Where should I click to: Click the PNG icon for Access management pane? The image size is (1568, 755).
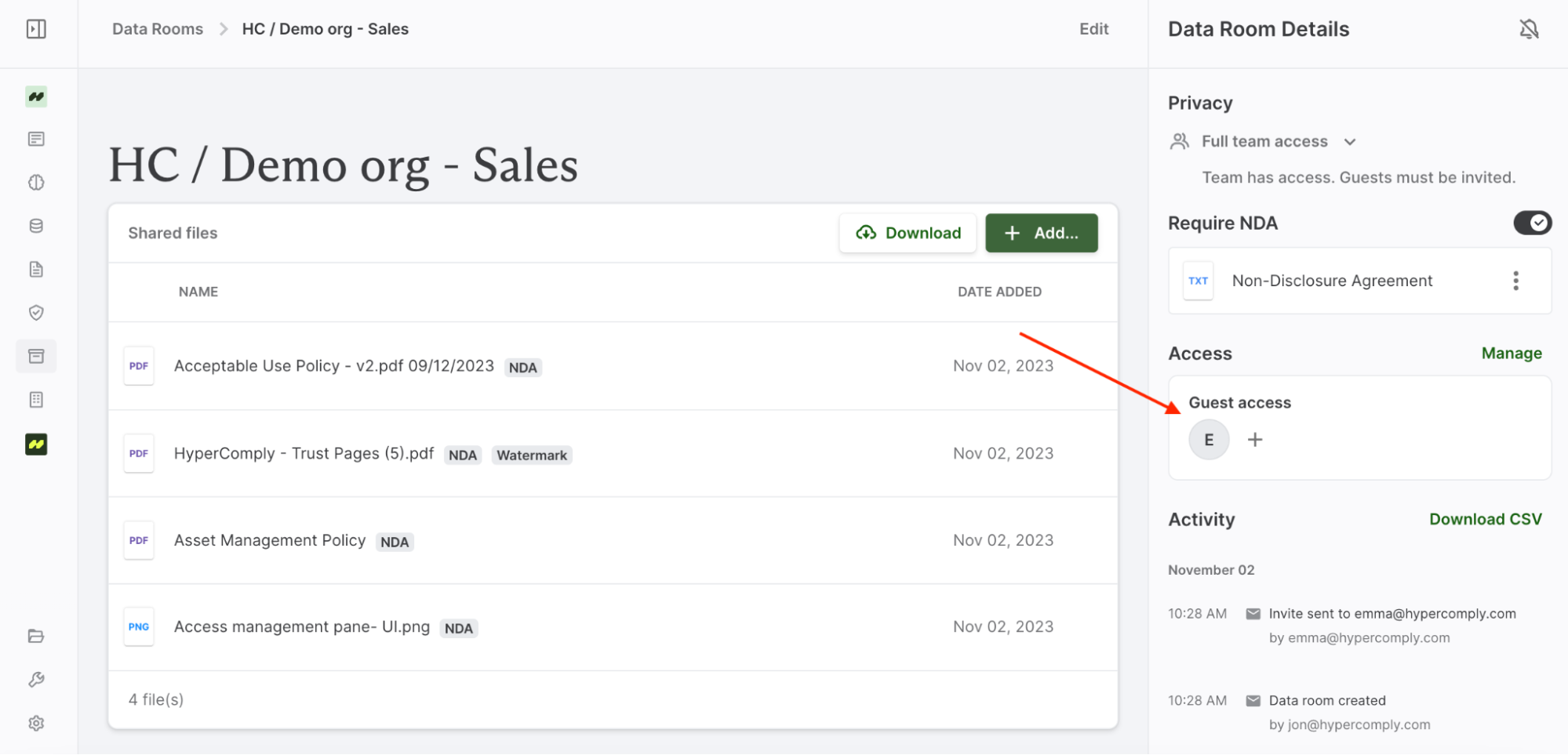click(x=139, y=626)
